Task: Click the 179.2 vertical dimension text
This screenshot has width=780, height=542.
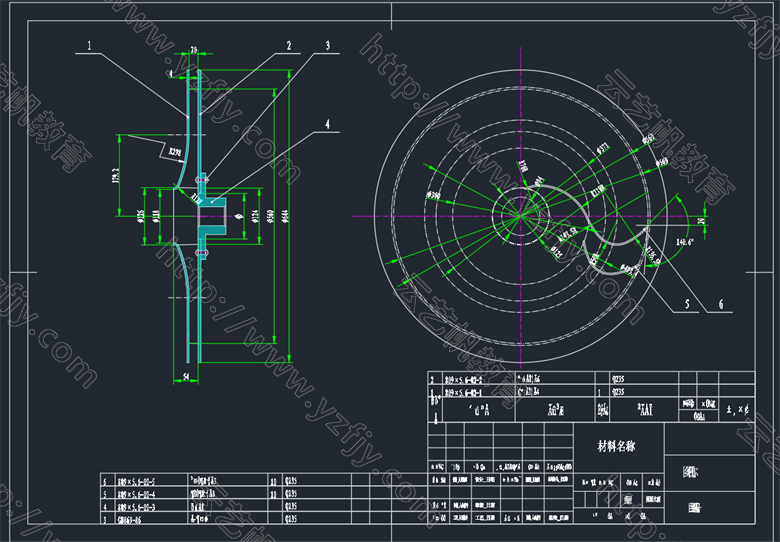Action: point(115,175)
